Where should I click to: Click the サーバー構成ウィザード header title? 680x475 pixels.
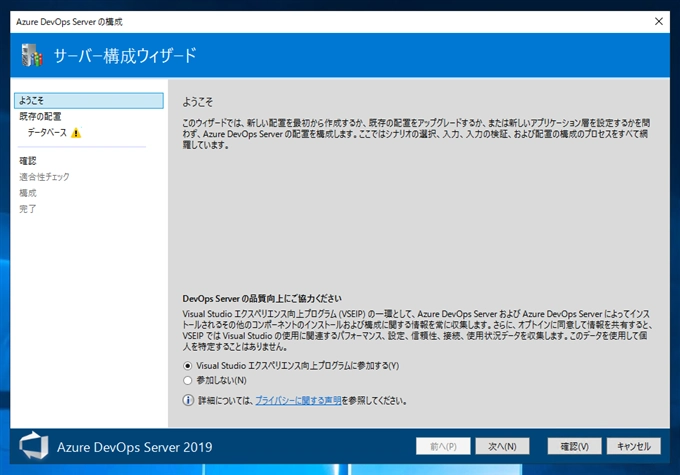[x=125, y=56]
